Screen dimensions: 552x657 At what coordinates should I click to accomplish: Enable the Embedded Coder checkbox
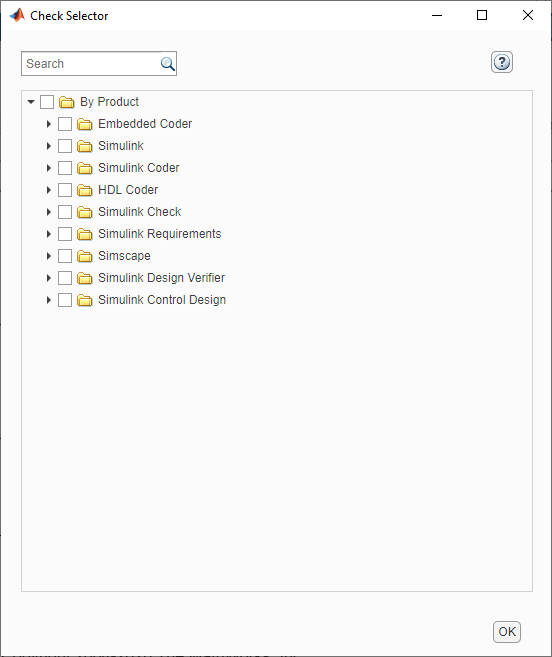(x=65, y=124)
